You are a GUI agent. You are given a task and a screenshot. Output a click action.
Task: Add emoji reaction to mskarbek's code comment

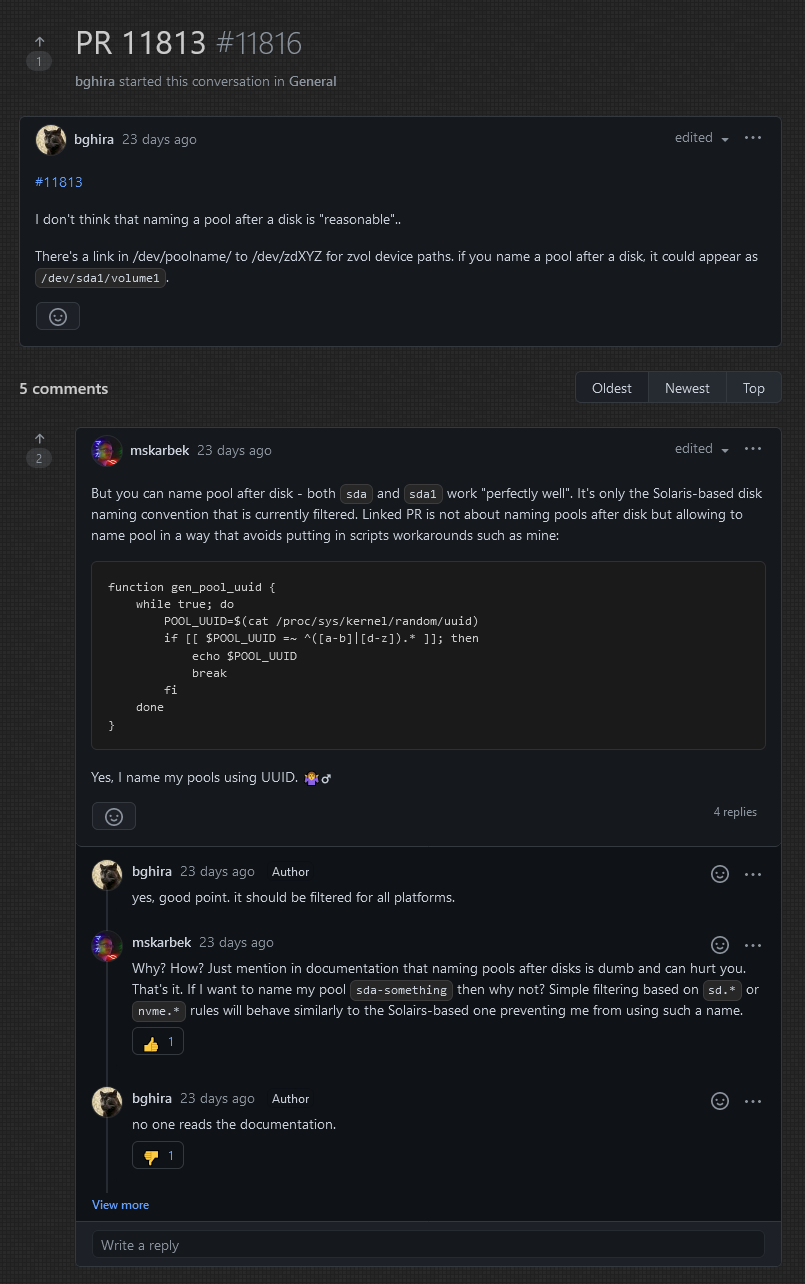coord(114,816)
